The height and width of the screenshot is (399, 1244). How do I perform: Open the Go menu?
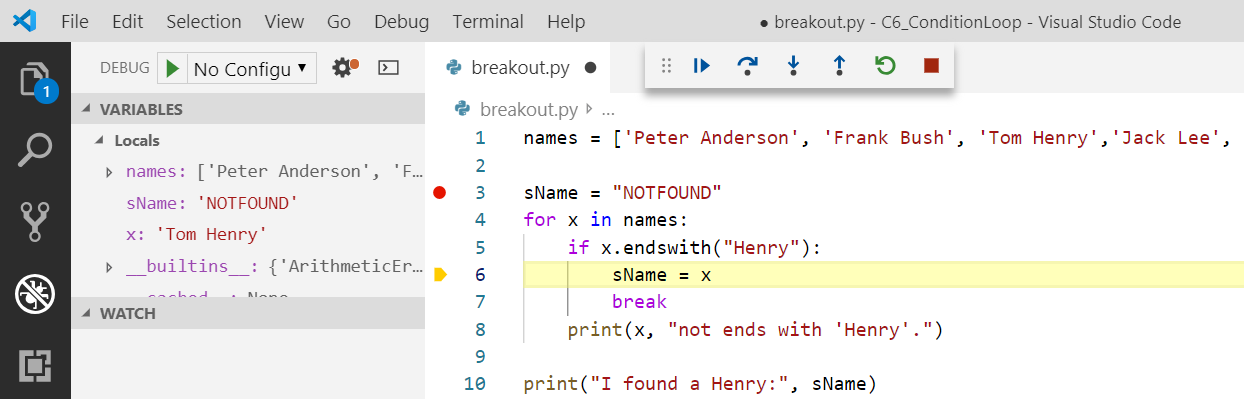coord(339,21)
